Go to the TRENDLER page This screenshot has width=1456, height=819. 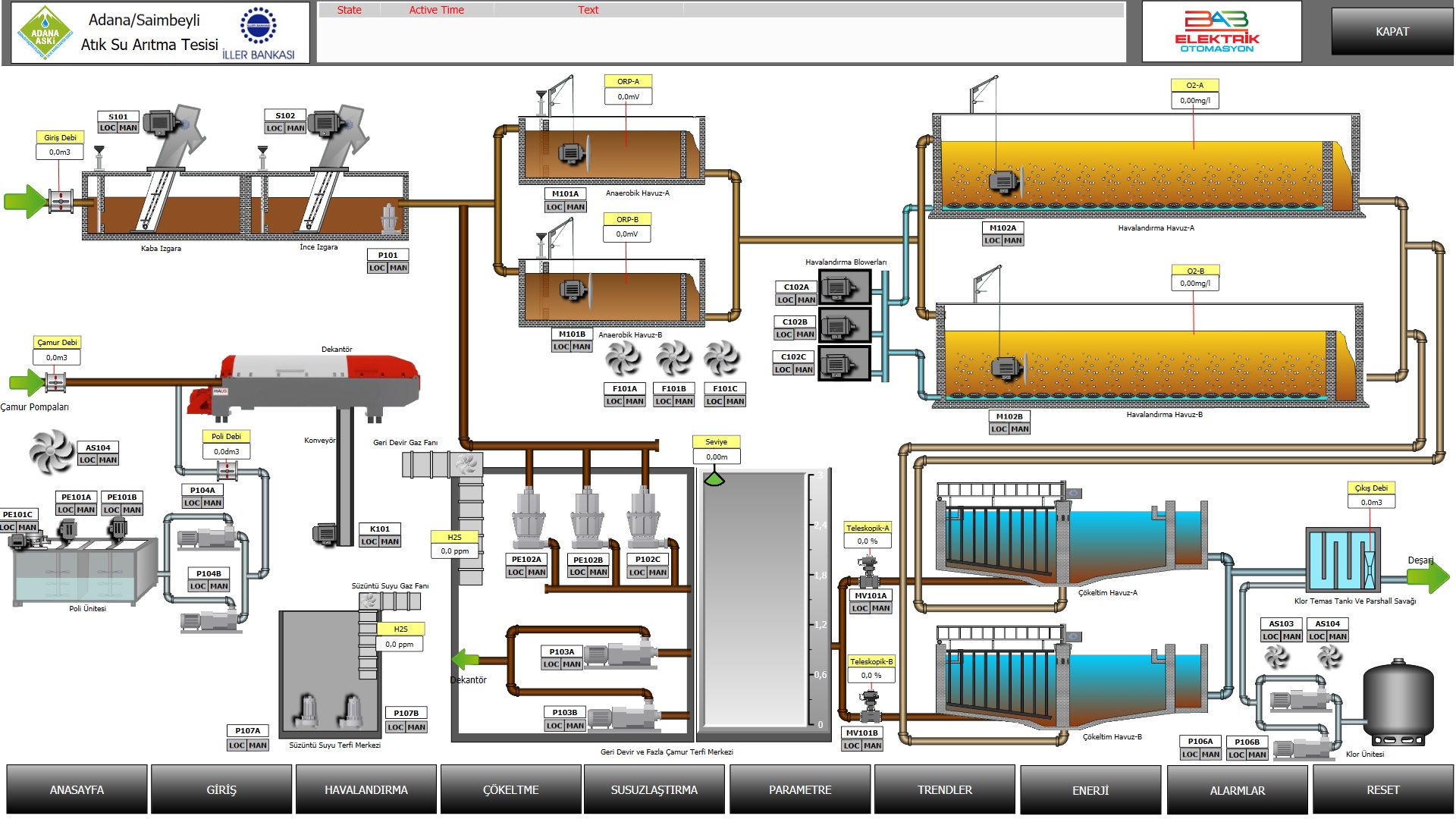click(944, 789)
